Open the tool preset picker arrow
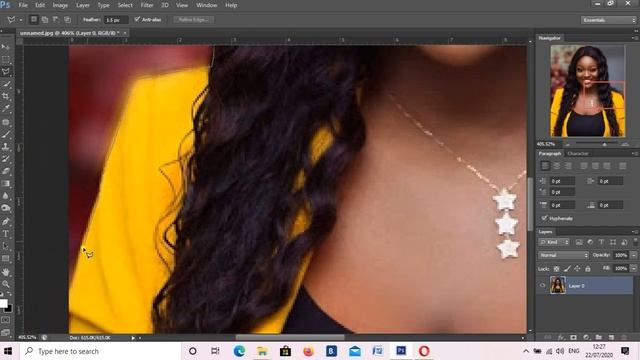 click(21, 20)
